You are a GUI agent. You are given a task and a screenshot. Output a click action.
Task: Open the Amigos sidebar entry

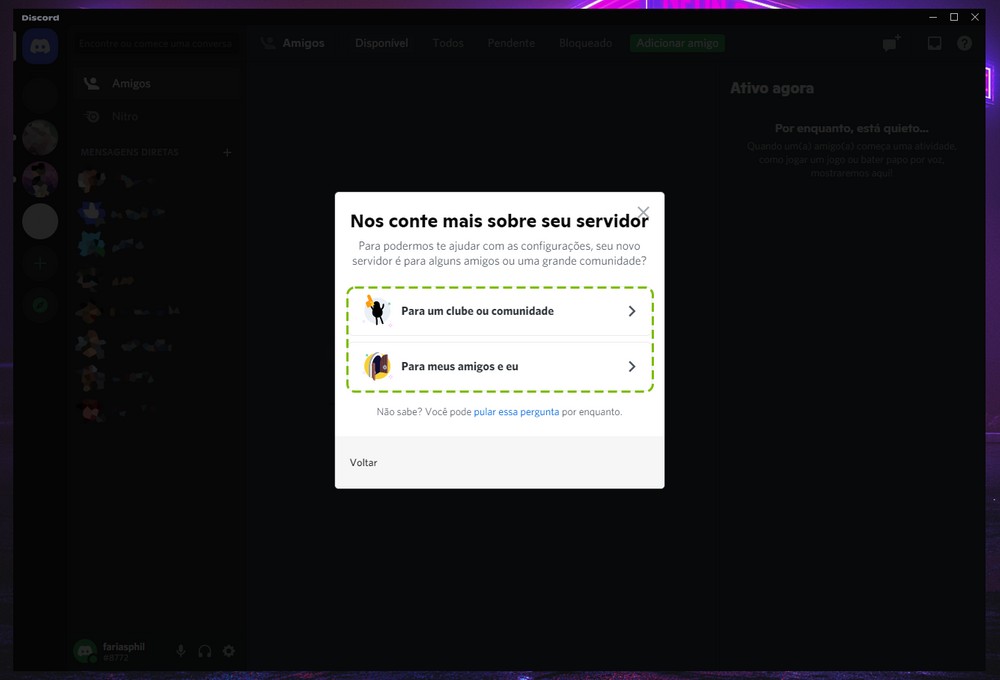156,84
